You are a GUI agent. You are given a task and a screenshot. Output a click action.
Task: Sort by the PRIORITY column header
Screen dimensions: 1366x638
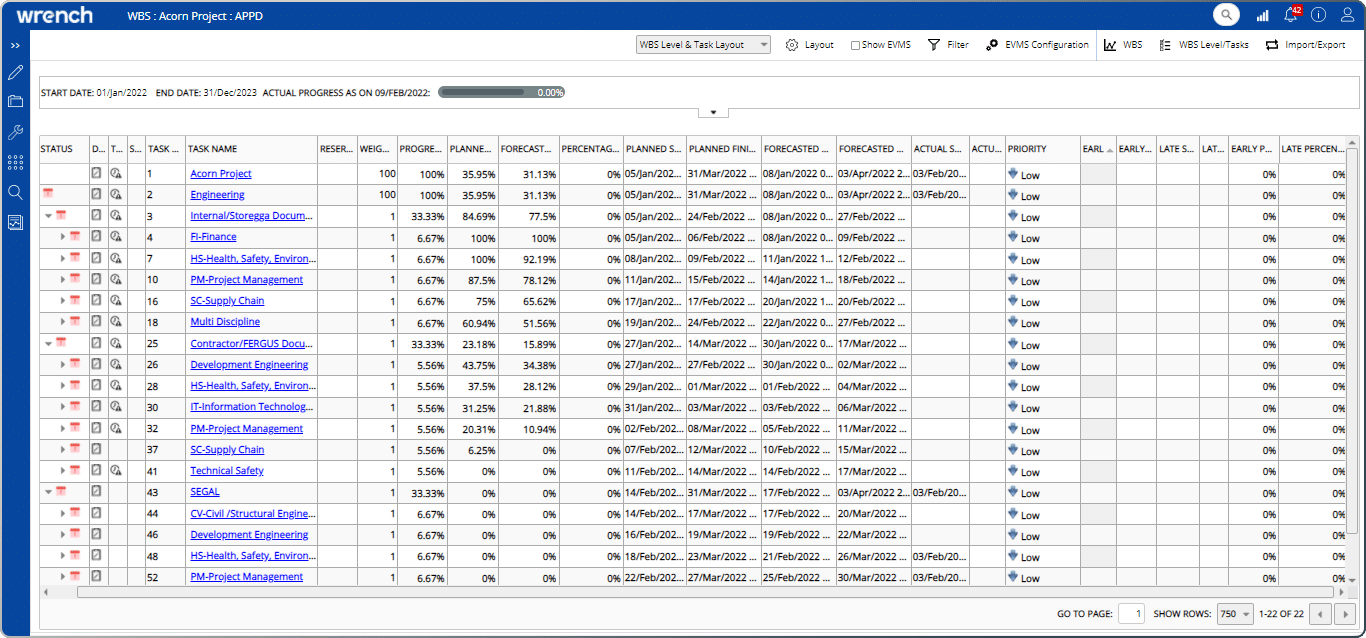coord(1043,149)
